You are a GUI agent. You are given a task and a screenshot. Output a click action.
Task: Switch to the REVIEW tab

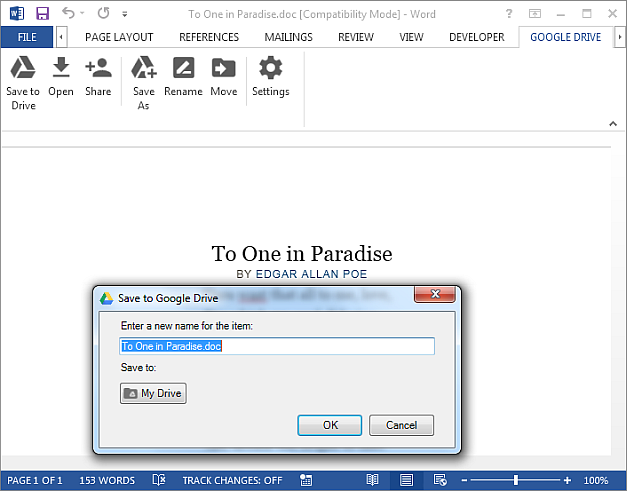tap(355, 37)
